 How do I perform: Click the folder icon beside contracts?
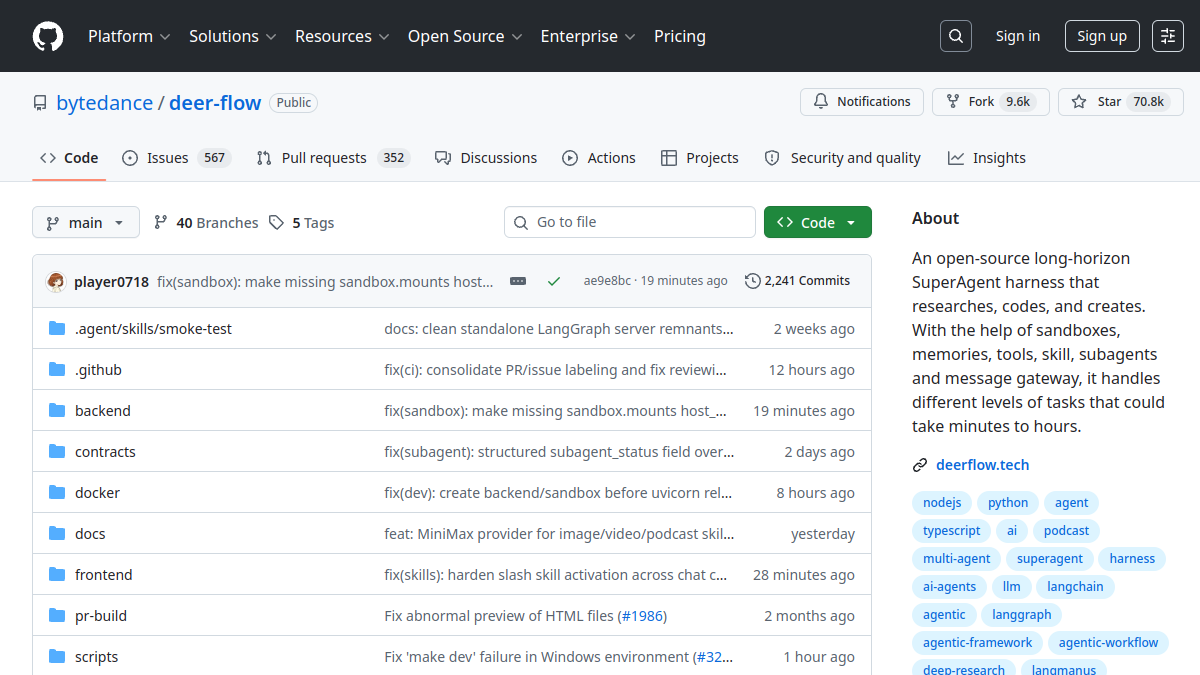[57, 452]
